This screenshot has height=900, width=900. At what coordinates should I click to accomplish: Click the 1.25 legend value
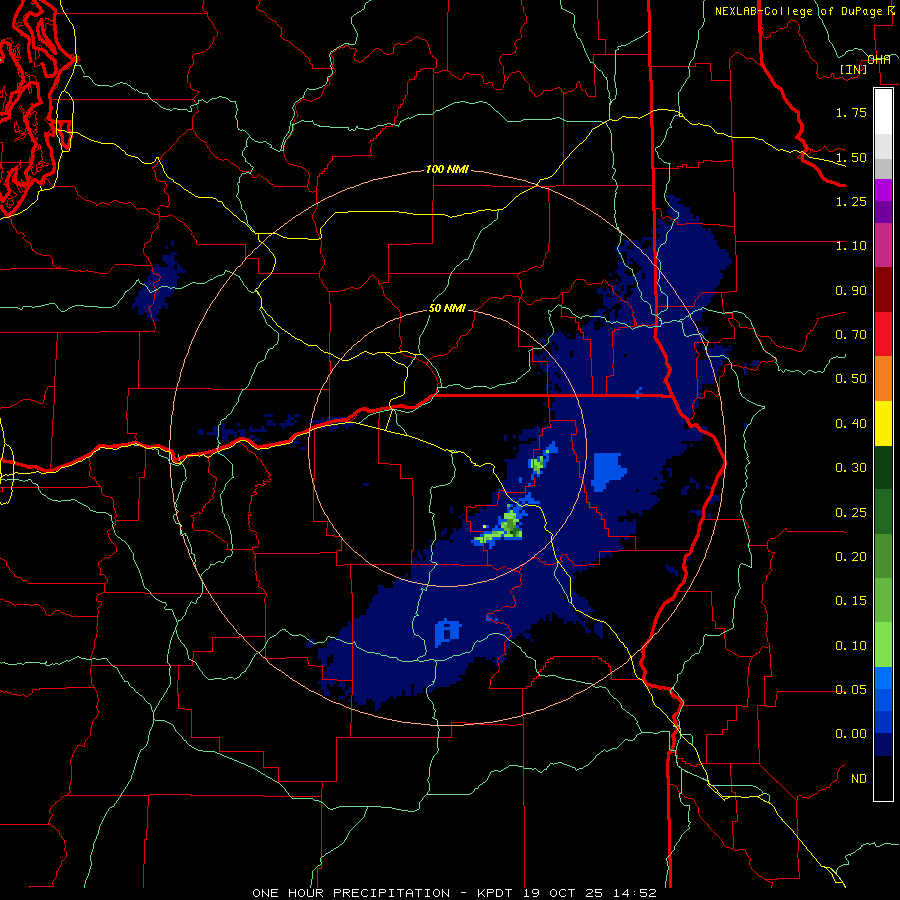coord(851,201)
